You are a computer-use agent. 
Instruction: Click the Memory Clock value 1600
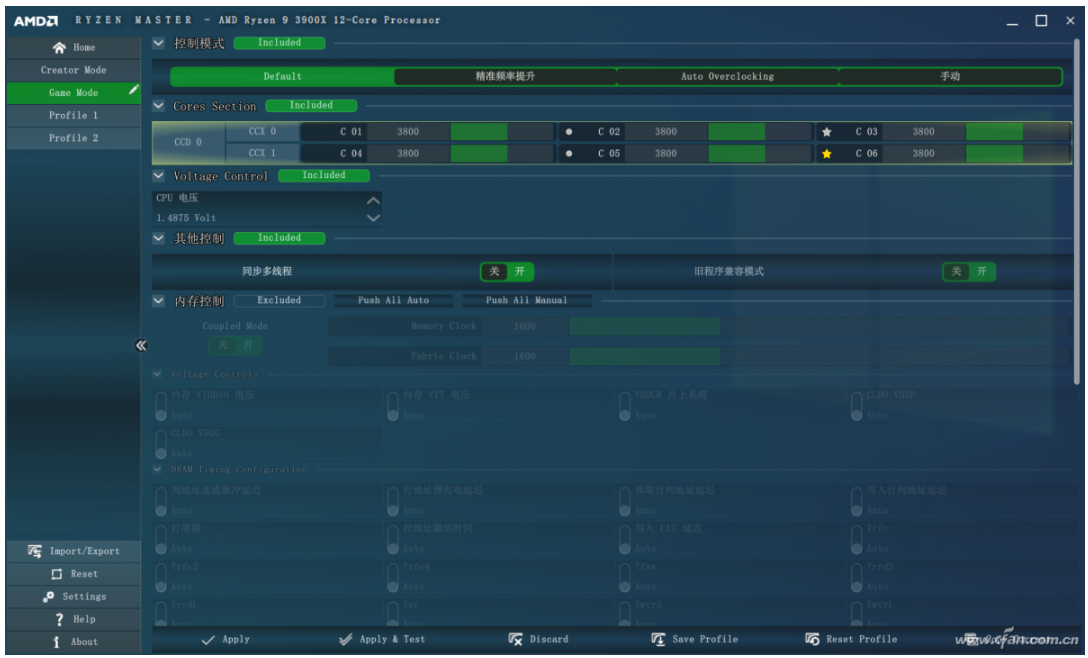(525, 326)
